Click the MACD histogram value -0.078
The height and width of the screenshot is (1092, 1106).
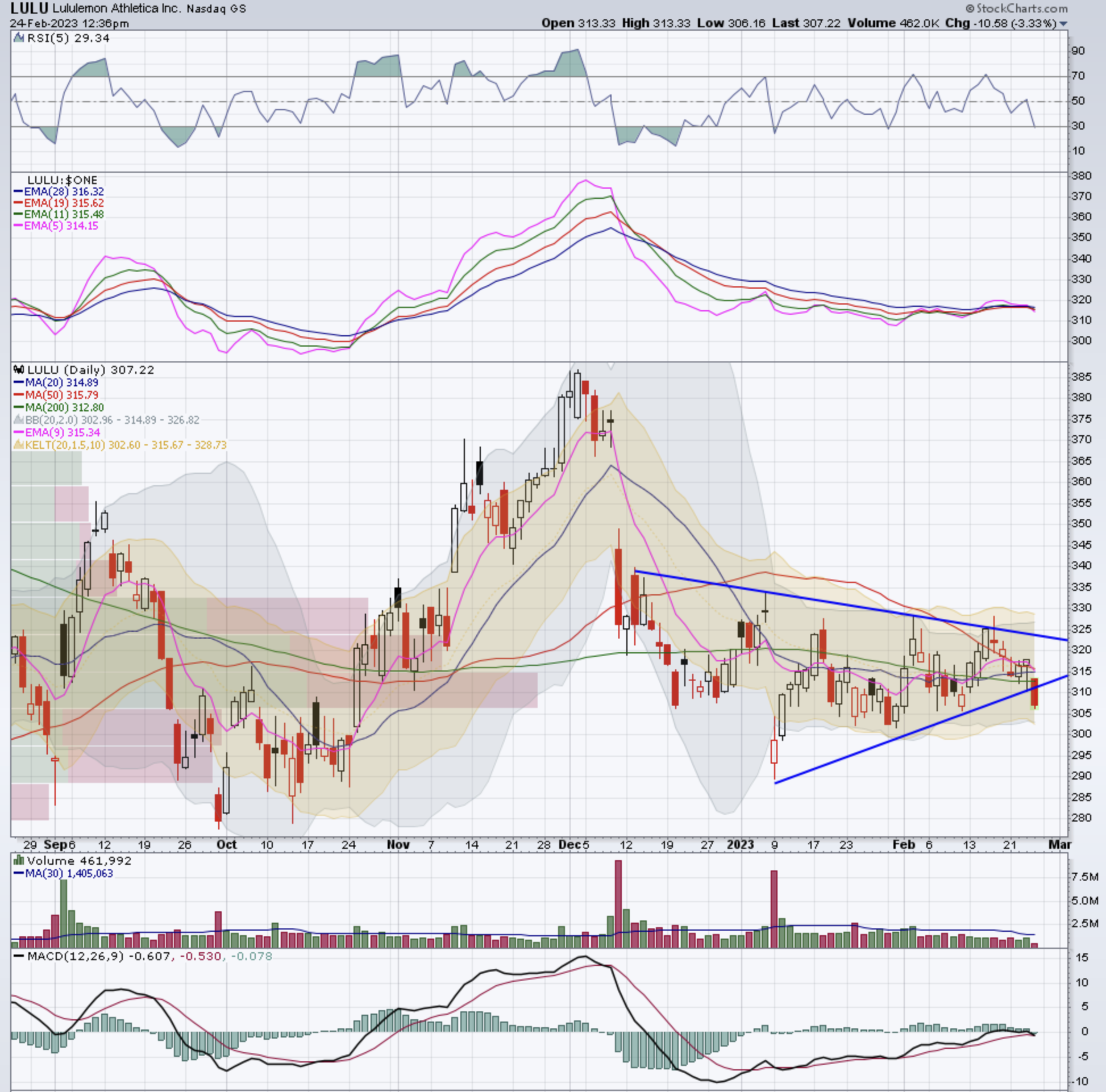pyautogui.click(x=251, y=956)
